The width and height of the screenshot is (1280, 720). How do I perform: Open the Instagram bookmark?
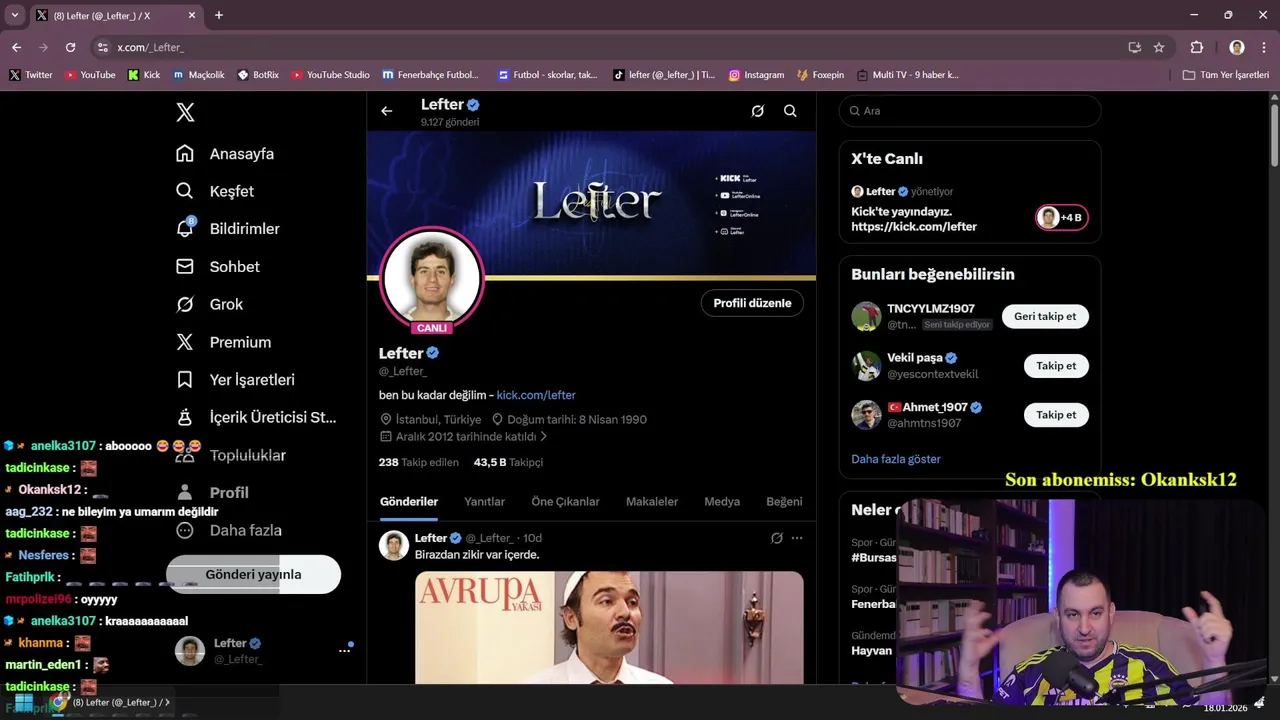click(x=756, y=75)
